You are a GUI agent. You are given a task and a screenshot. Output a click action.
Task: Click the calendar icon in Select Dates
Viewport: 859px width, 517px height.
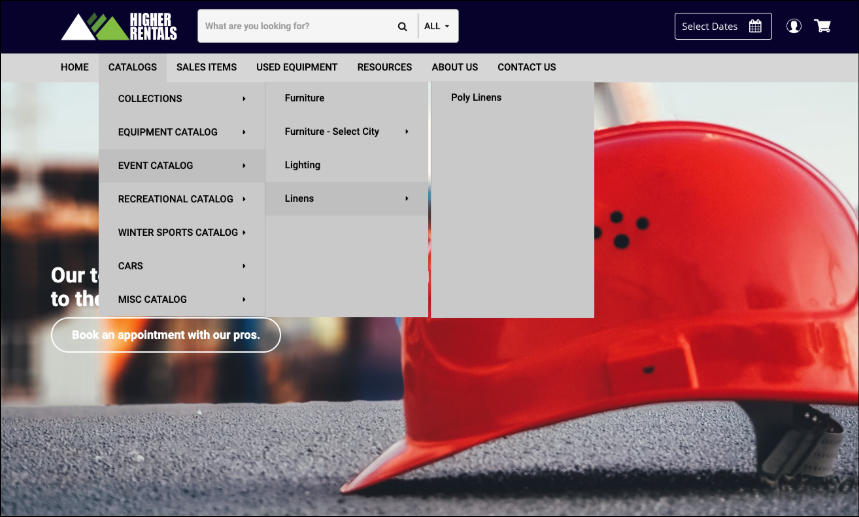755,26
